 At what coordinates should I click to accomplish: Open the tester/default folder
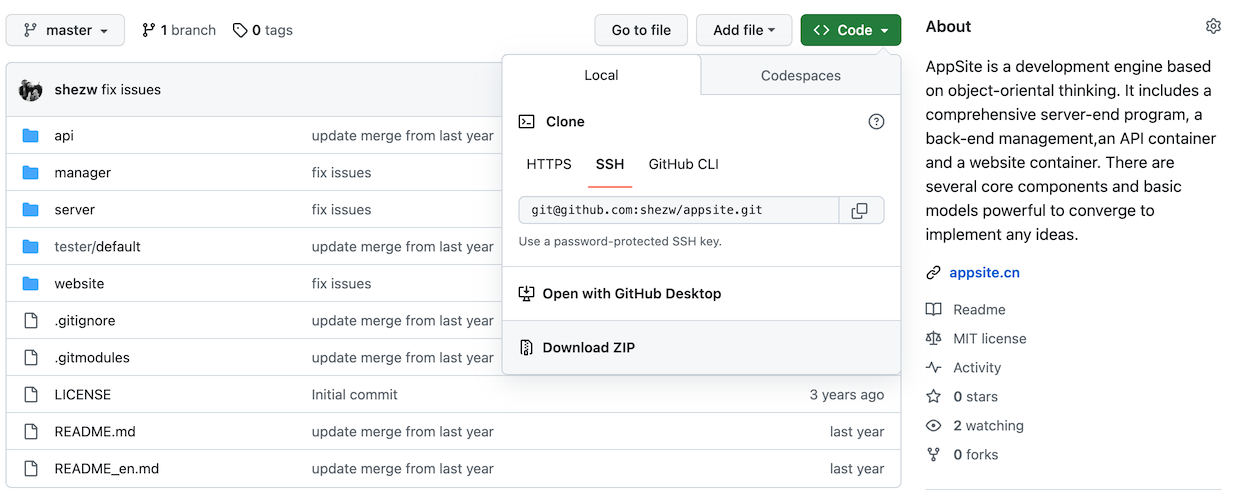point(97,247)
